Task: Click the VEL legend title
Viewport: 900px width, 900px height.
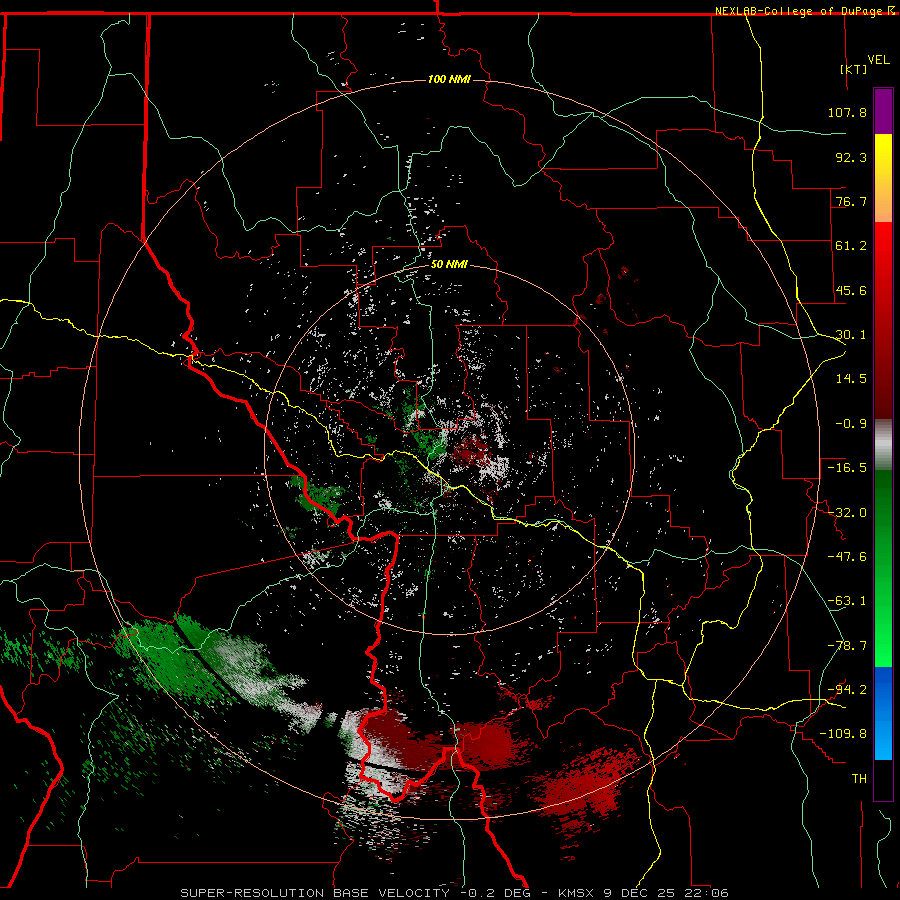Action: tap(878, 60)
